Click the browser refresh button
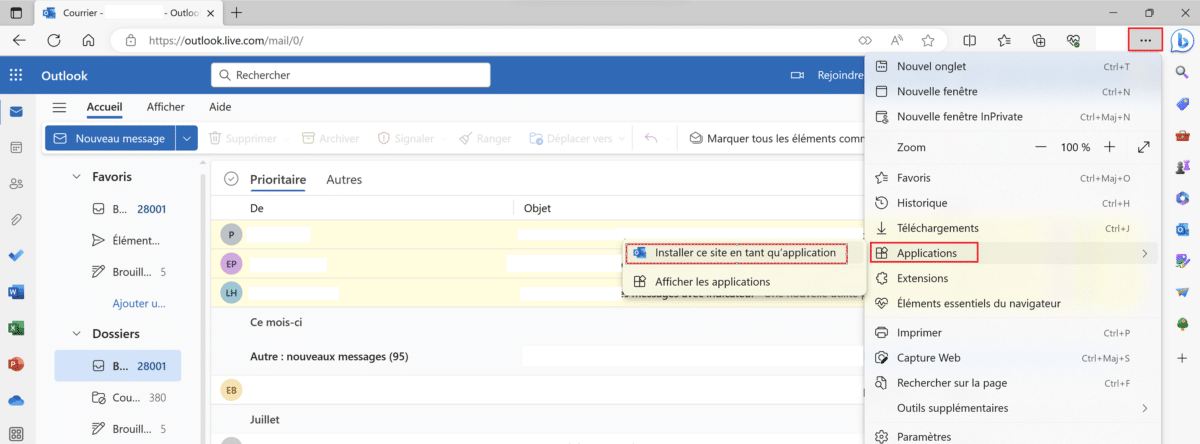This screenshot has height=444, width=1200. pos(54,40)
